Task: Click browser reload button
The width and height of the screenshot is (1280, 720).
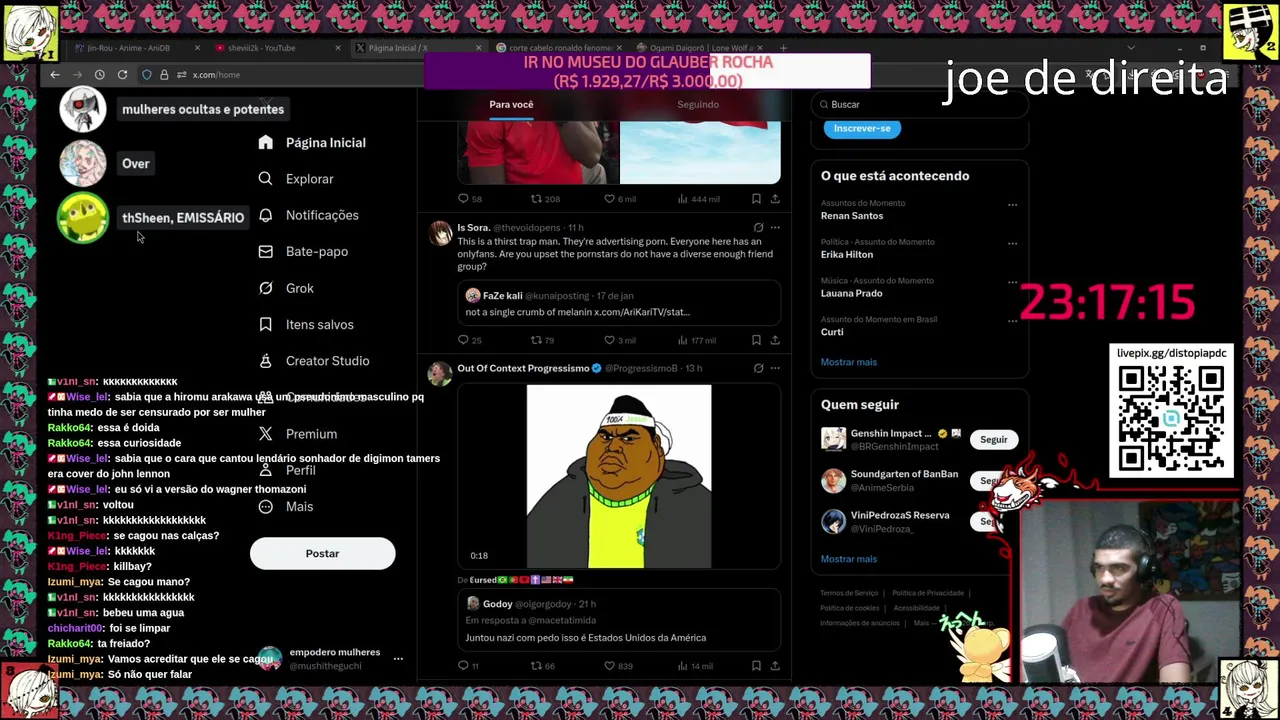Action: [122, 75]
